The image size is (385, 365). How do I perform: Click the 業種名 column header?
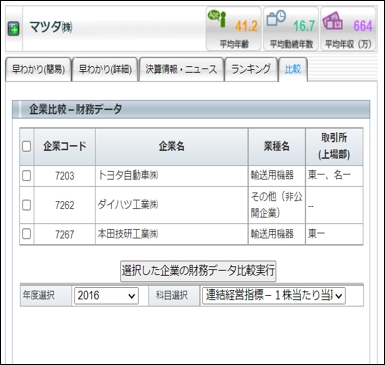[x=277, y=146]
